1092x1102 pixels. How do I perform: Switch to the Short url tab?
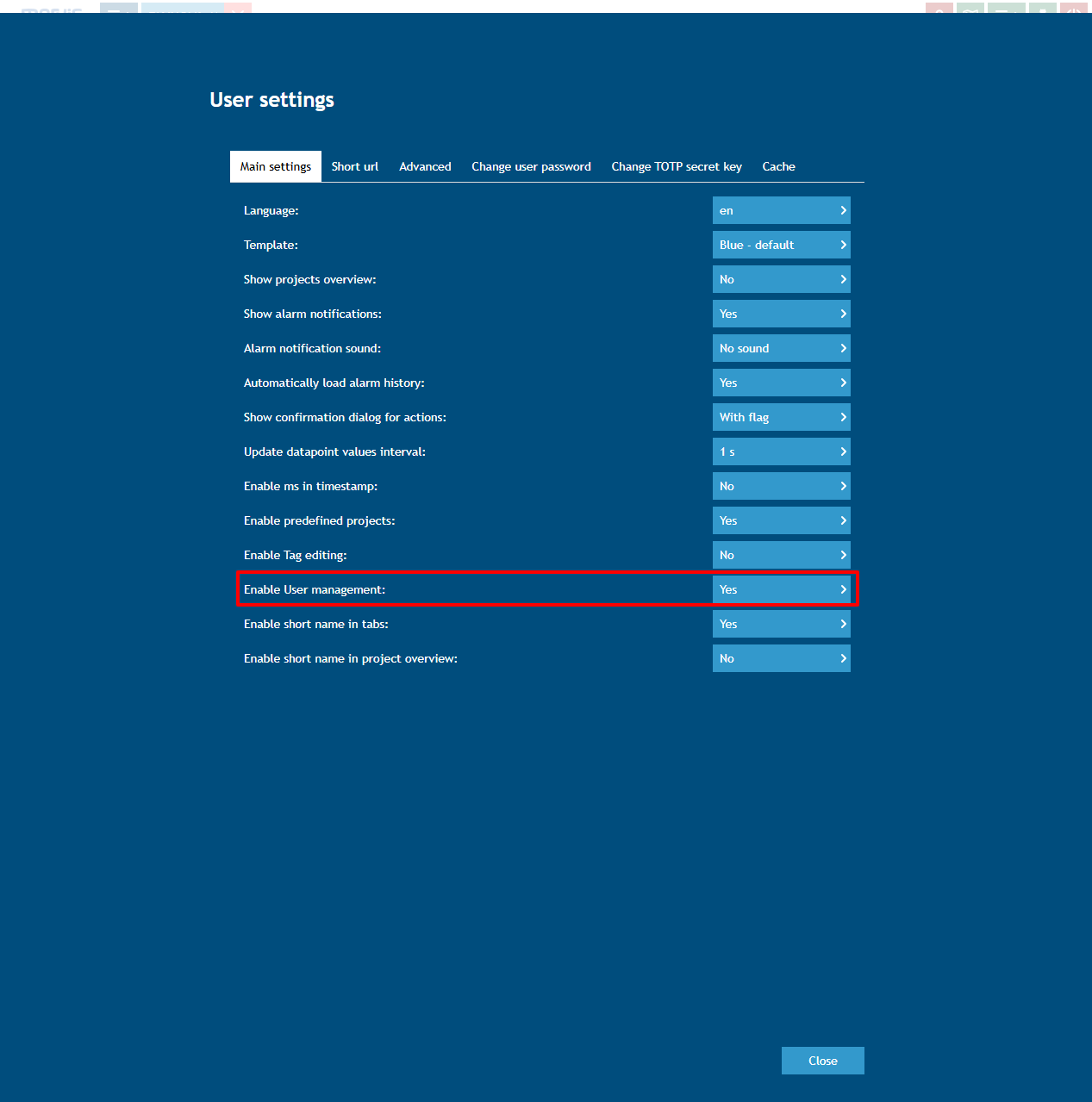(355, 166)
